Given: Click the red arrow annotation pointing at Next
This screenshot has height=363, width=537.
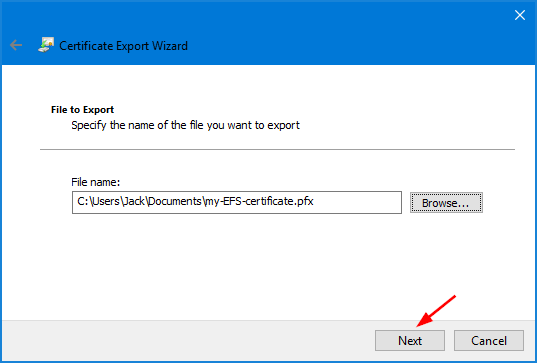Looking at the screenshot, I should point(436,311).
